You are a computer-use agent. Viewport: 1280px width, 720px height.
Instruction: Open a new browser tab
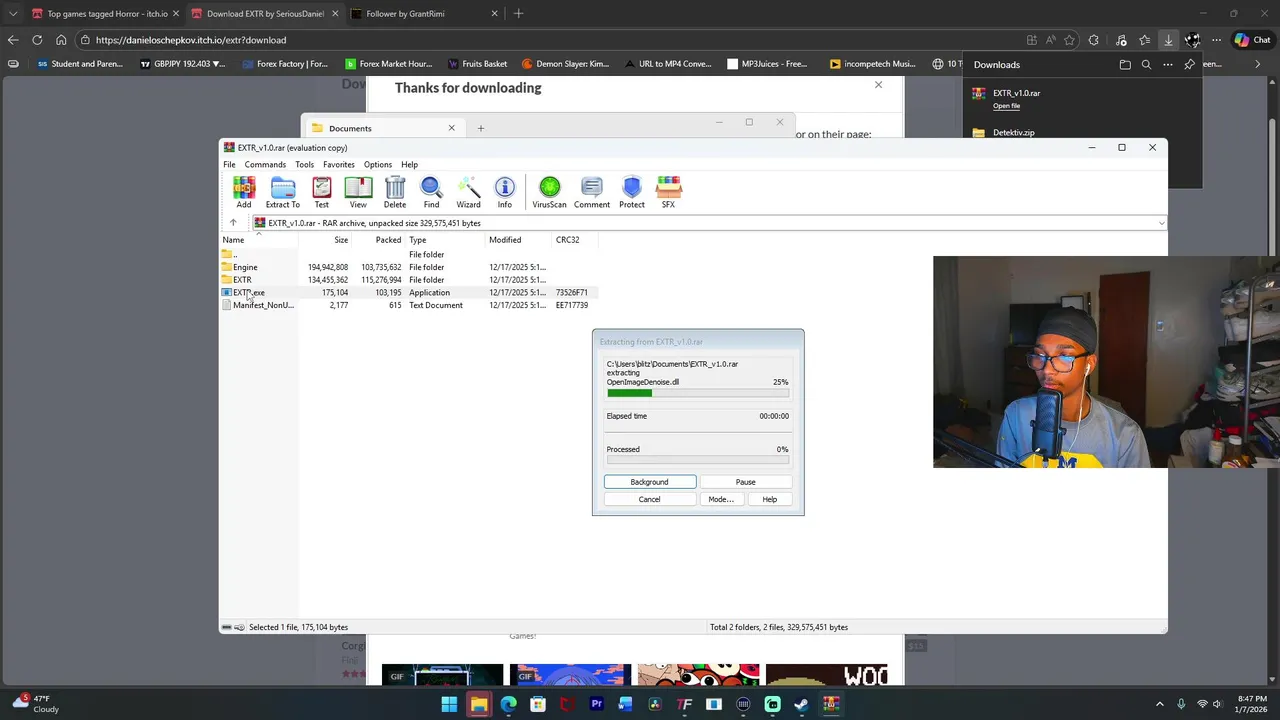(518, 14)
